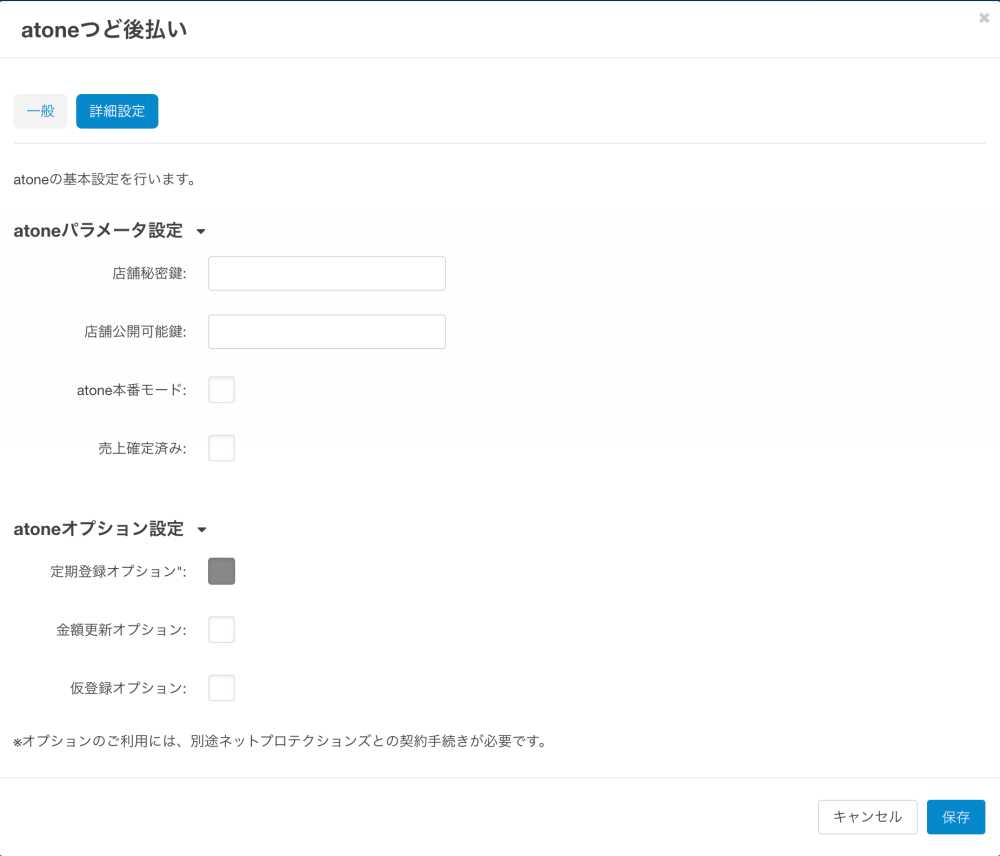Focus the 店舗公開可能鍵 input field
The width and height of the screenshot is (1000, 856).
(326, 332)
